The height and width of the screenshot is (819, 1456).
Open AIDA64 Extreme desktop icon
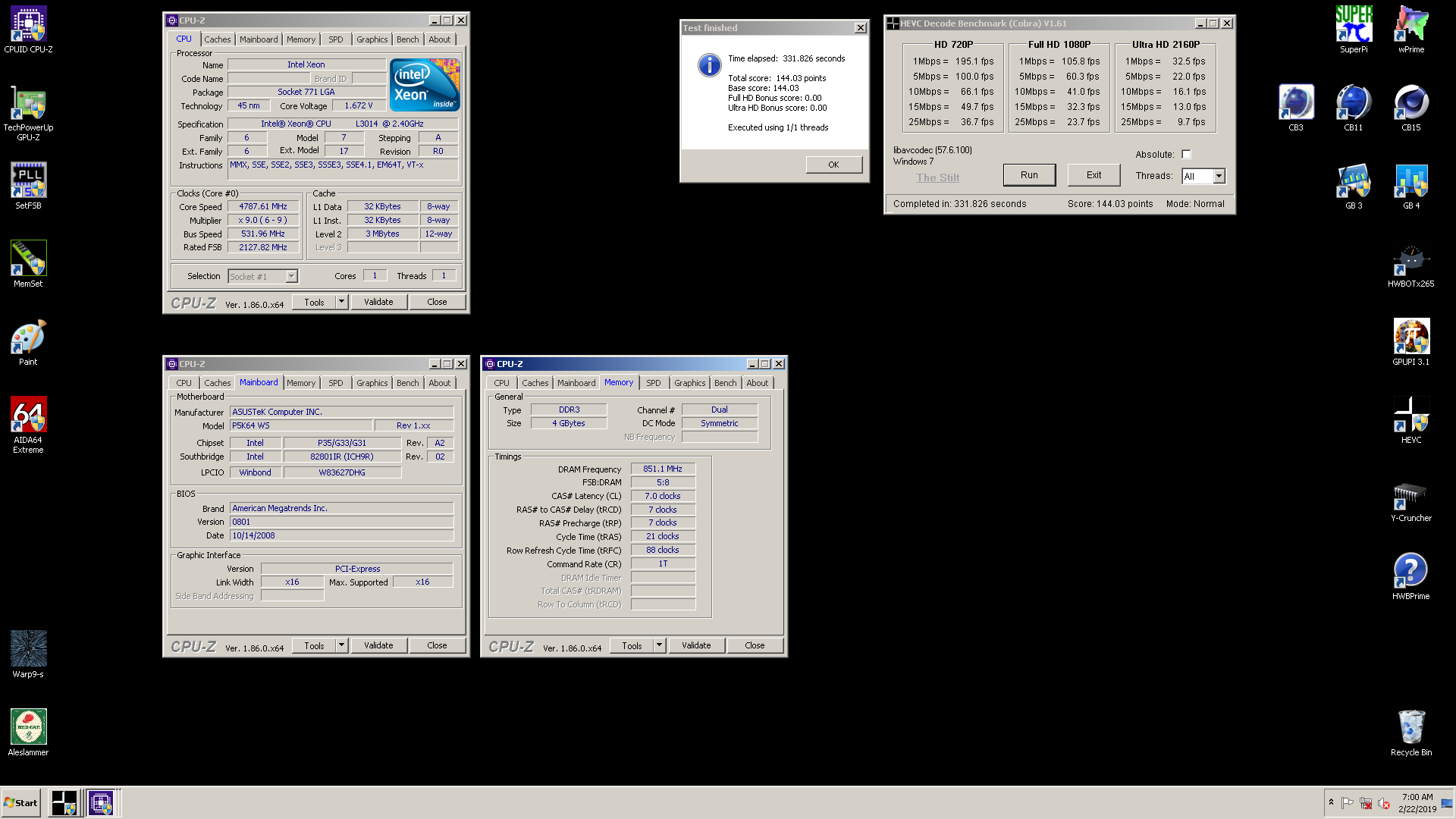pos(28,425)
